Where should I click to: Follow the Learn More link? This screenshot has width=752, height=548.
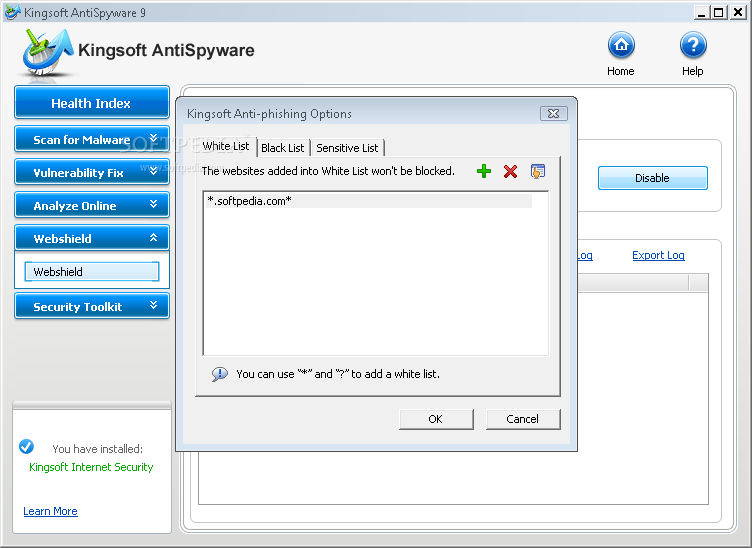50,511
